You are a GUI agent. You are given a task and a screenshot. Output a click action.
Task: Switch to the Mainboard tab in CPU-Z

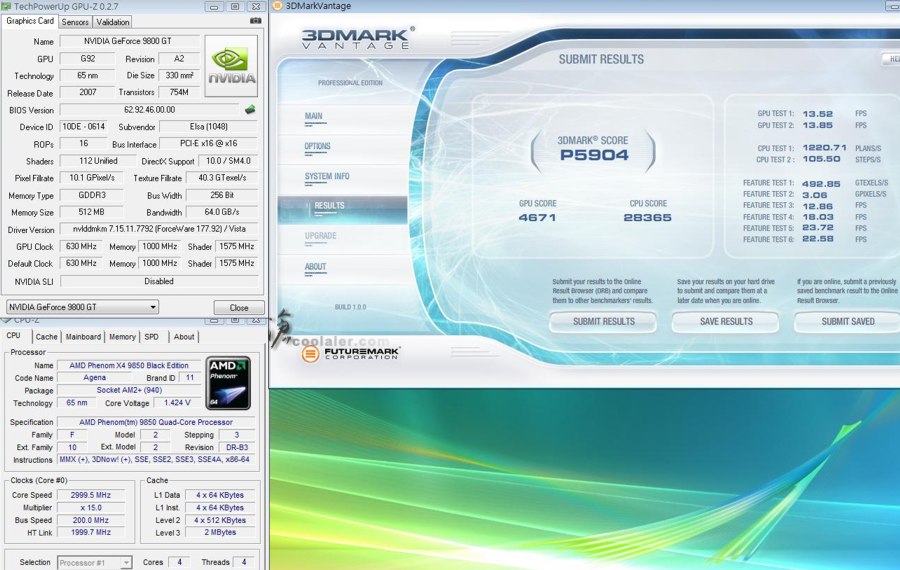[x=83, y=337]
